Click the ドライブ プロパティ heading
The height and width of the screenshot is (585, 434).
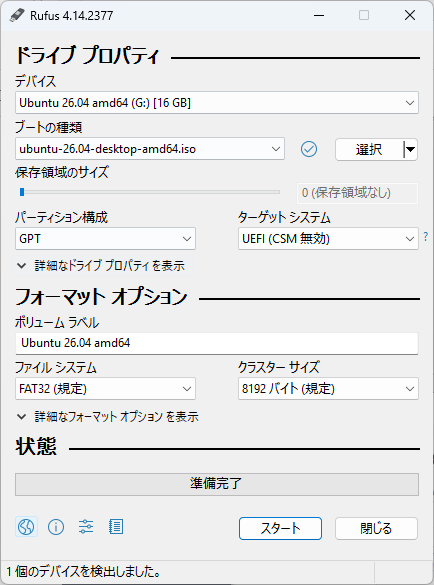(88, 56)
